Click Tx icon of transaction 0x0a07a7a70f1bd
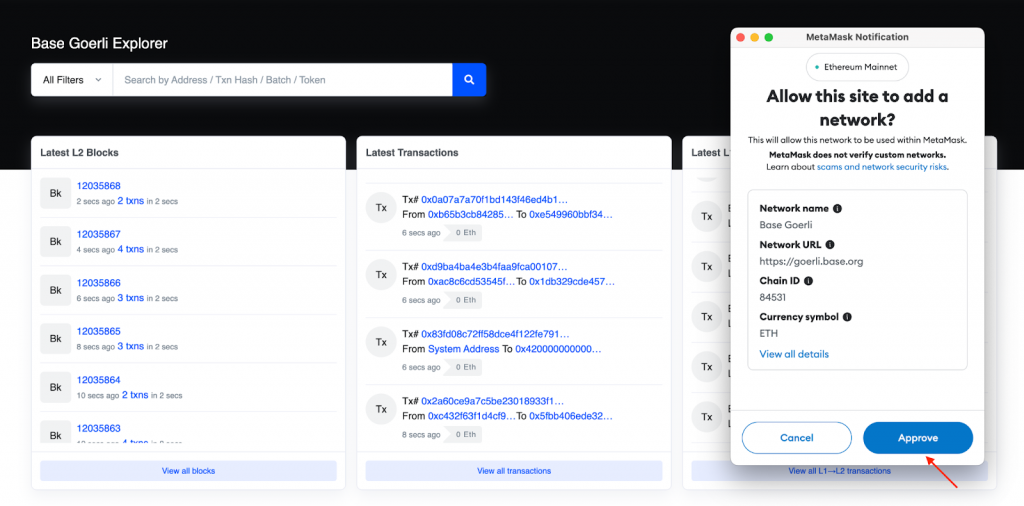This screenshot has height=506, width=1024. point(381,208)
